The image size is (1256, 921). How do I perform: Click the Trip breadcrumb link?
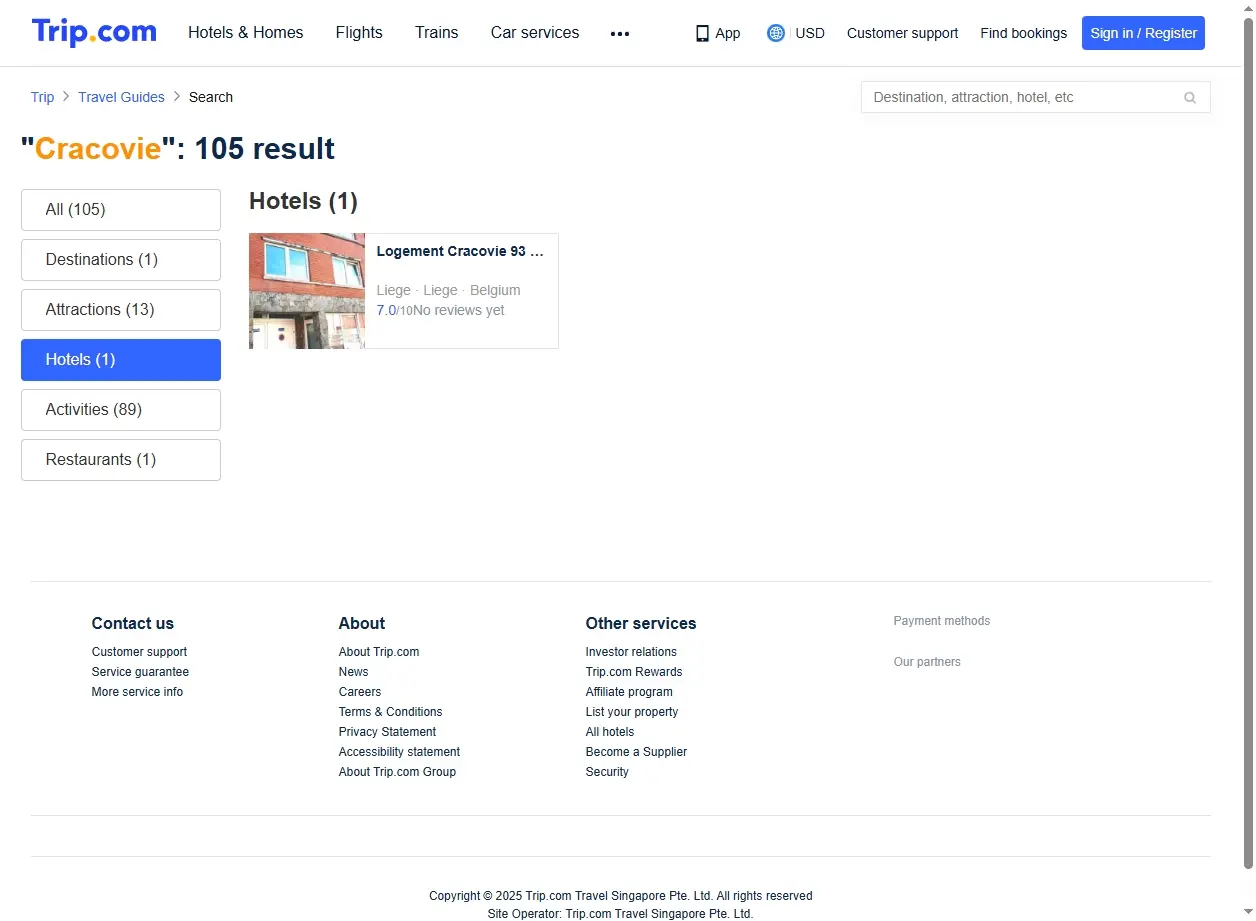42,97
